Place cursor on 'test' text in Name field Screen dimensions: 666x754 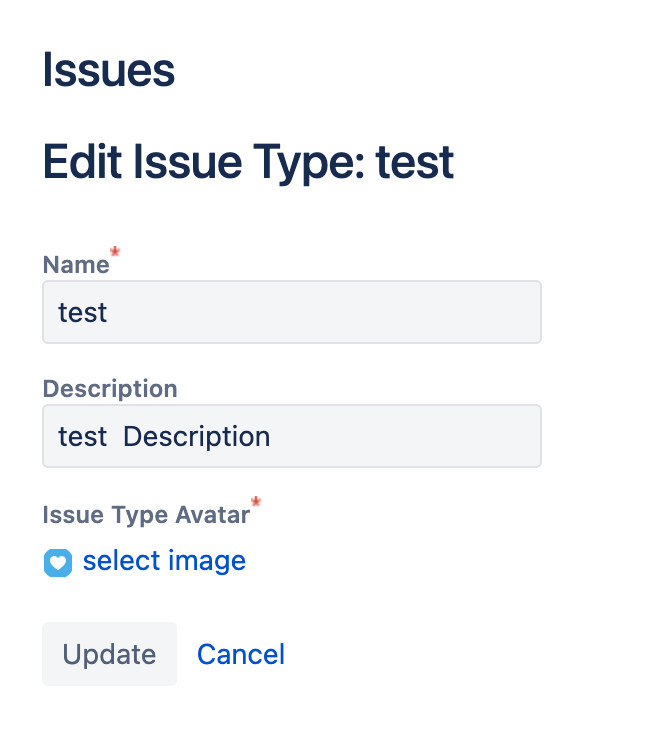[83, 312]
